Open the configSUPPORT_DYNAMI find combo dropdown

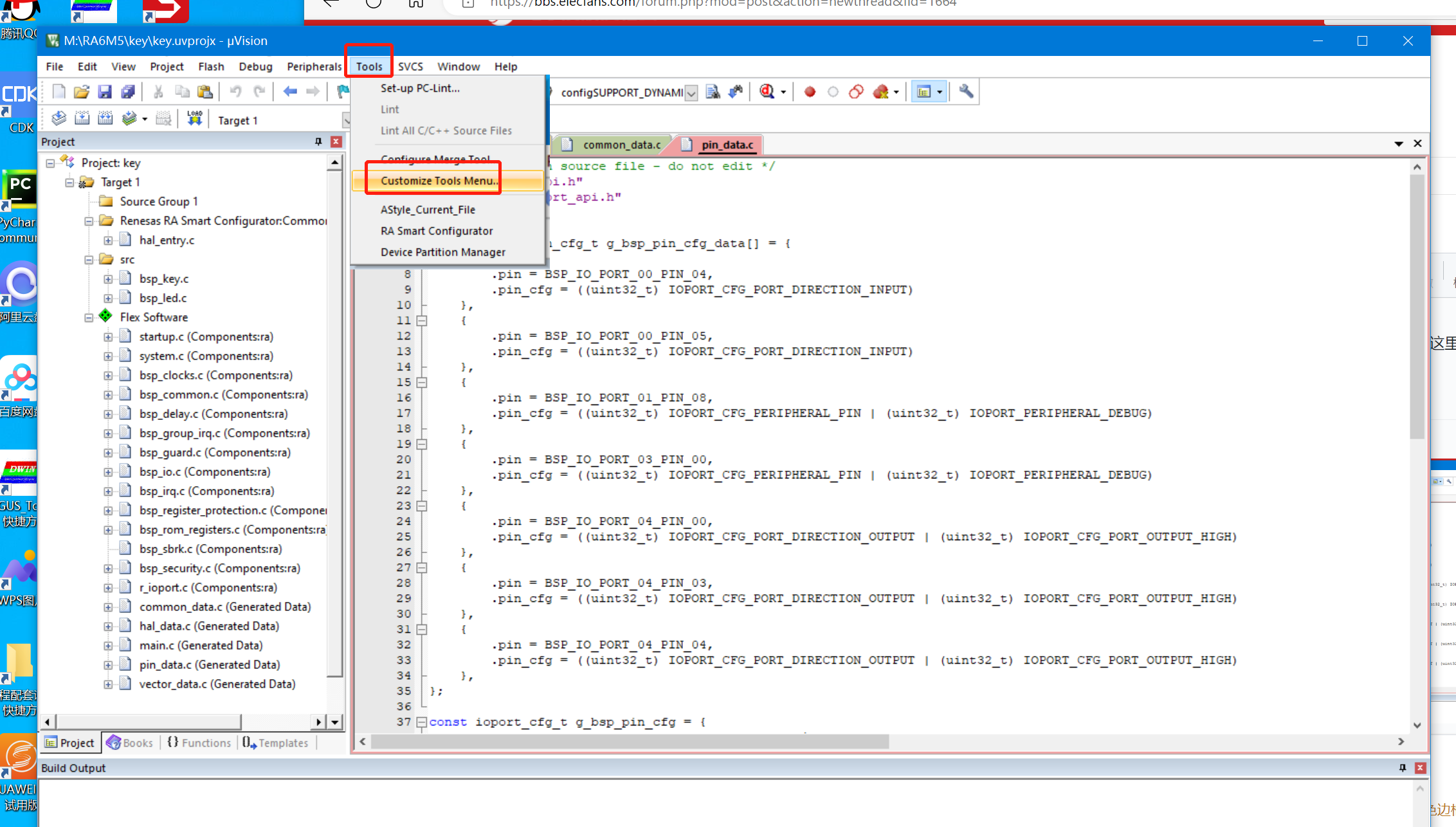point(691,93)
